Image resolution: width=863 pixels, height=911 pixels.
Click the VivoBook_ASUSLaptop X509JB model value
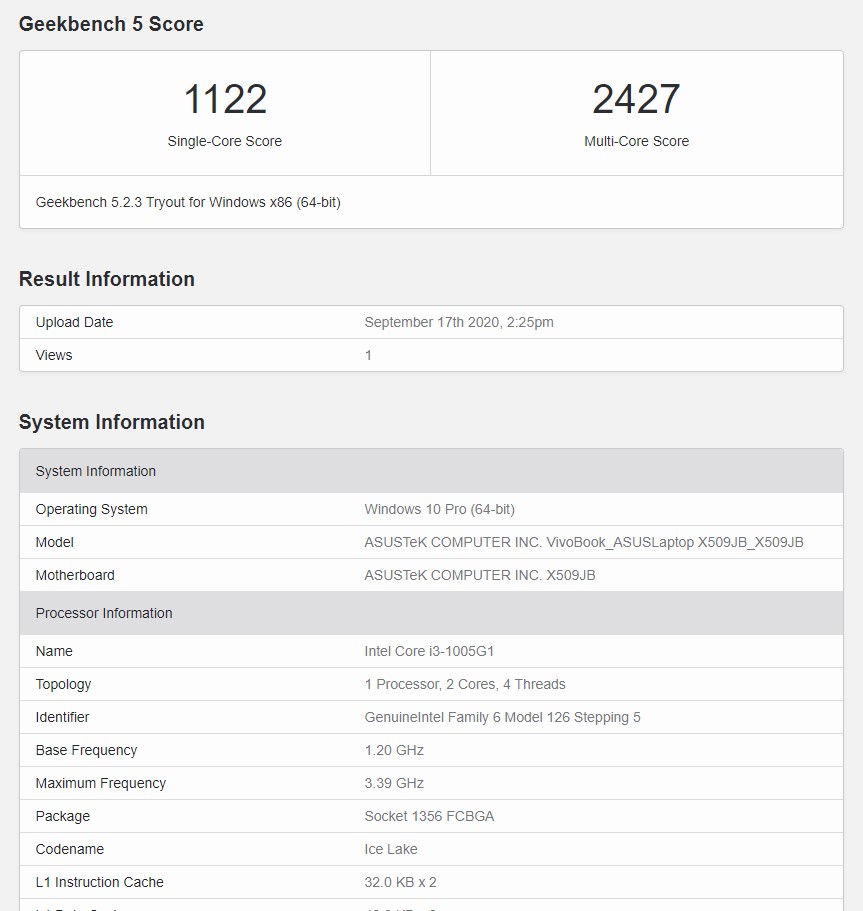pyautogui.click(x=584, y=542)
